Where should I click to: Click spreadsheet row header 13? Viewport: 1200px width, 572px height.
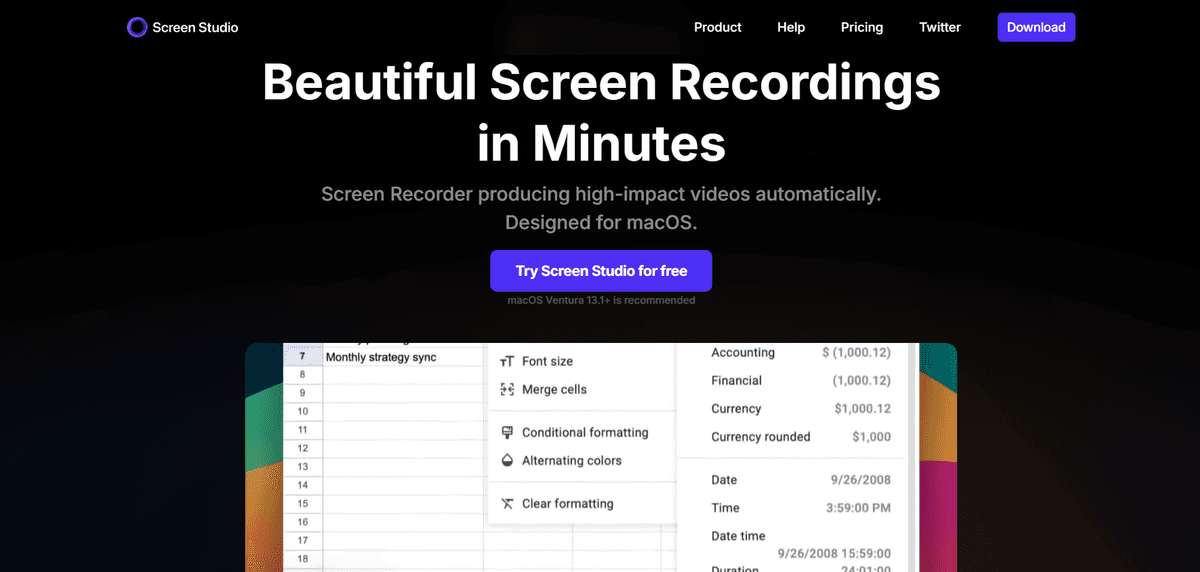(303, 467)
